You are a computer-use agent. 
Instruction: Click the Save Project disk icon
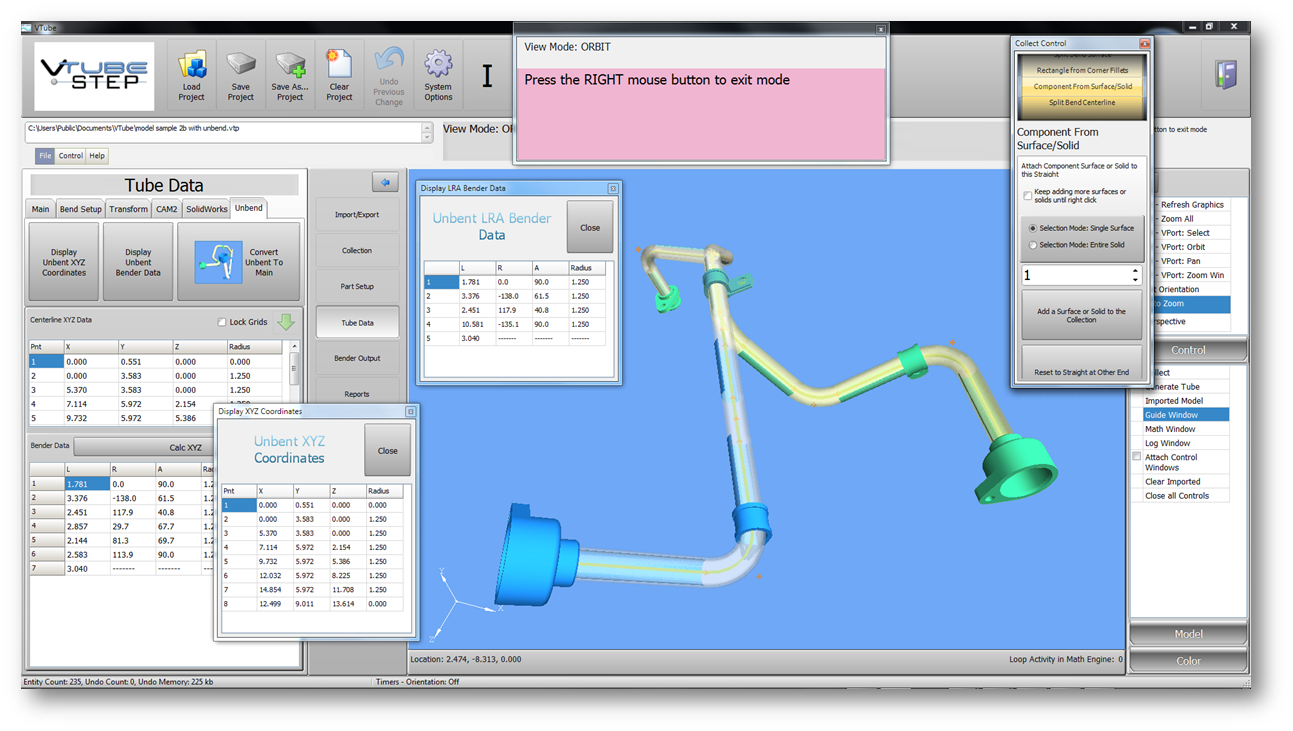240,68
